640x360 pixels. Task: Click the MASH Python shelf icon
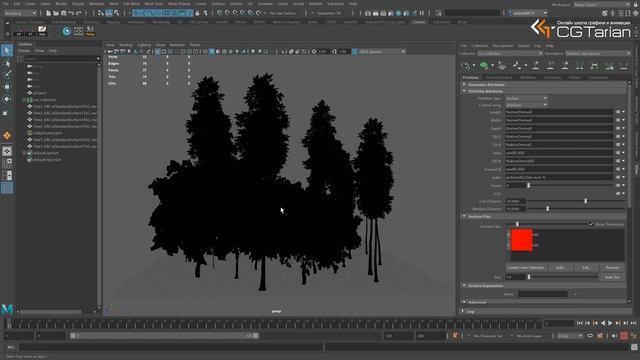pyautogui.click(x=90, y=31)
